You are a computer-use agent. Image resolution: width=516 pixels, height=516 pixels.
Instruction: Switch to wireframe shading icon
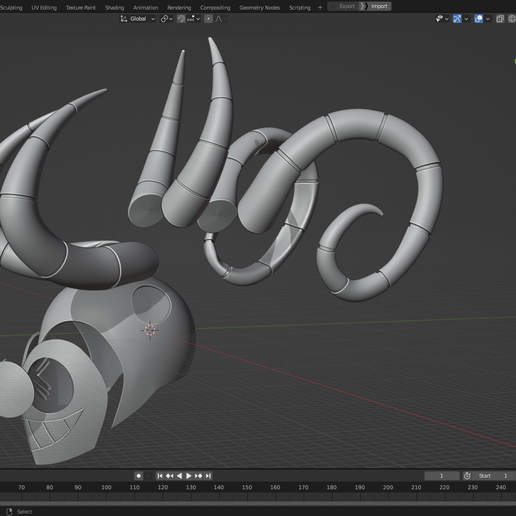tap(512, 19)
